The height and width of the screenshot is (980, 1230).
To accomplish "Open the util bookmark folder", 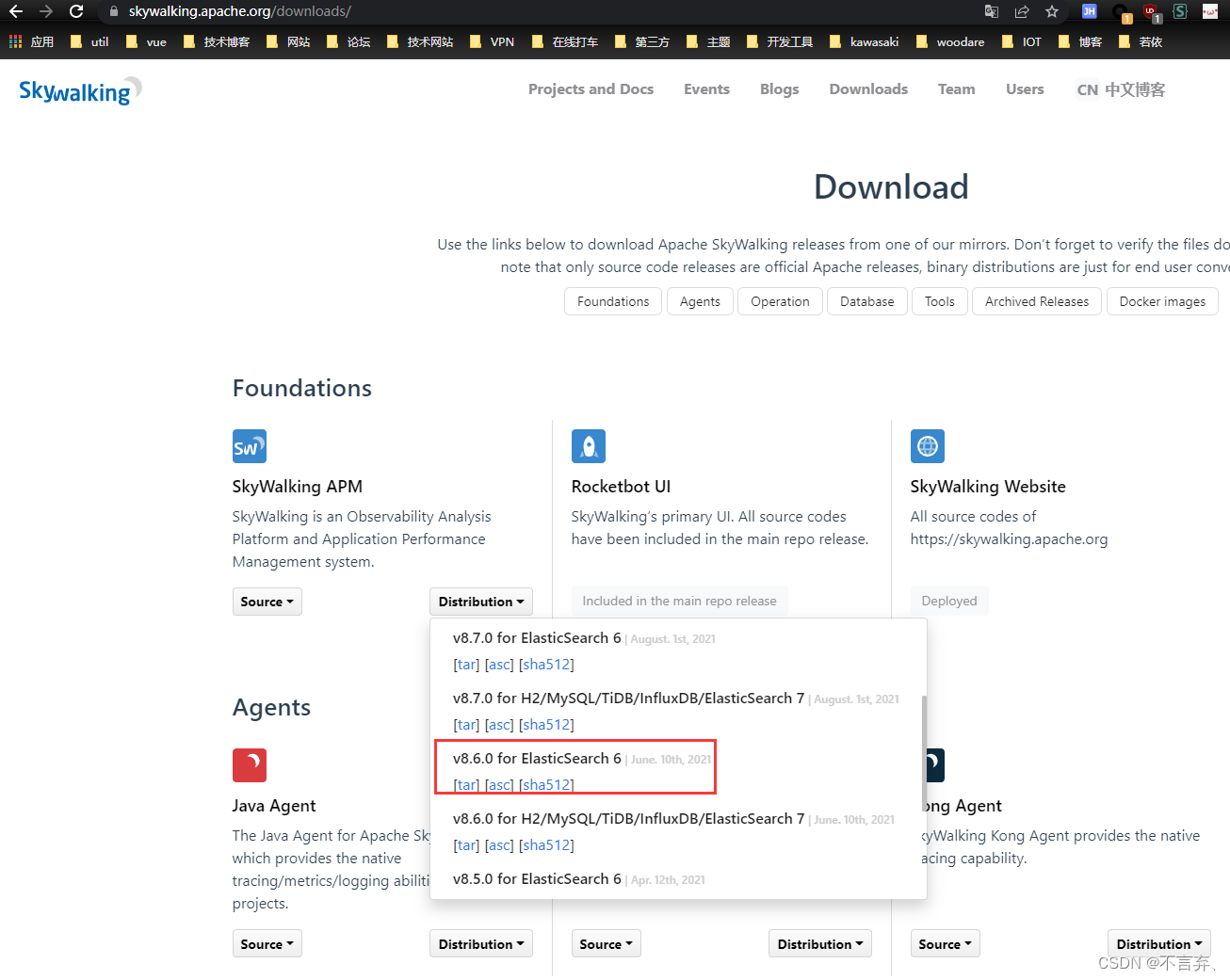I will point(89,41).
